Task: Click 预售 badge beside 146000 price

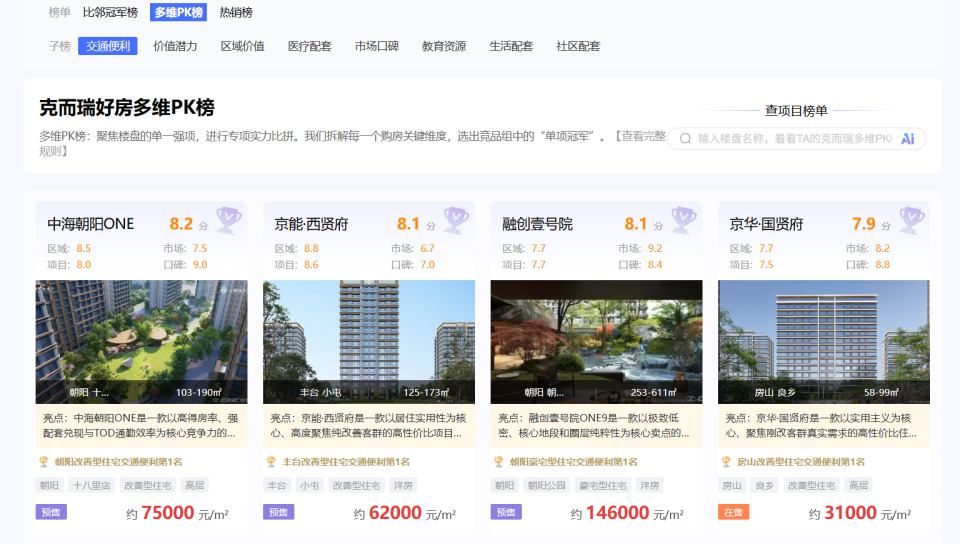Action: pos(506,512)
